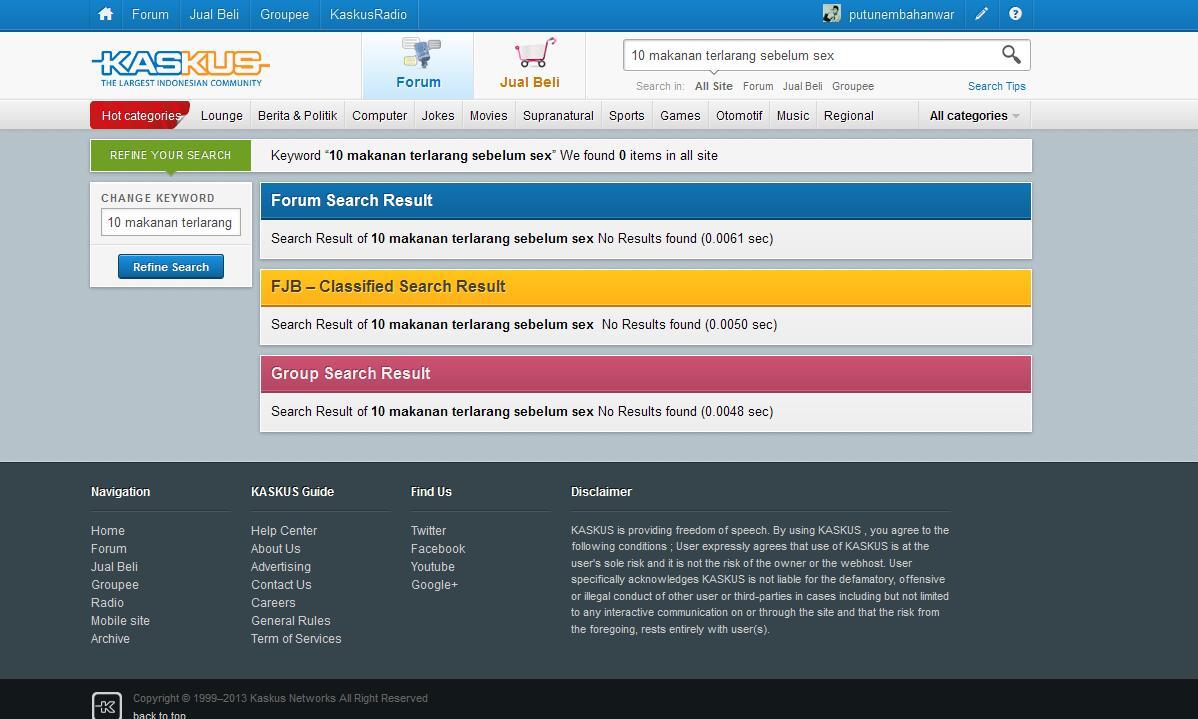
Task: Open the Jual Beli footer link
Action: coord(114,566)
